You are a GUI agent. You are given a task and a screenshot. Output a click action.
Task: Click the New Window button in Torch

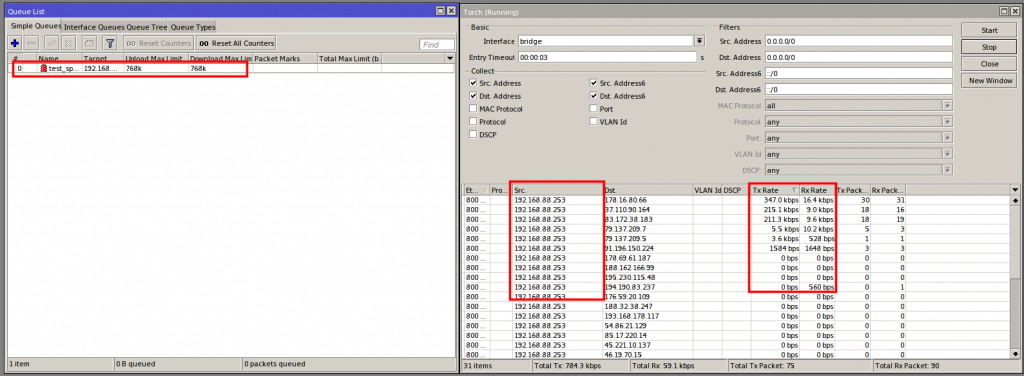pos(989,80)
